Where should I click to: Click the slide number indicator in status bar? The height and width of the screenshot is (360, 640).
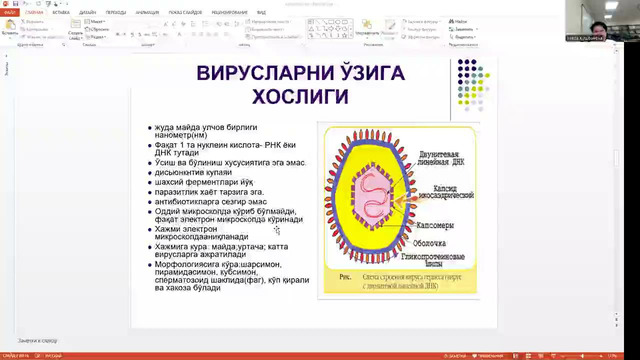[x=16, y=356]
